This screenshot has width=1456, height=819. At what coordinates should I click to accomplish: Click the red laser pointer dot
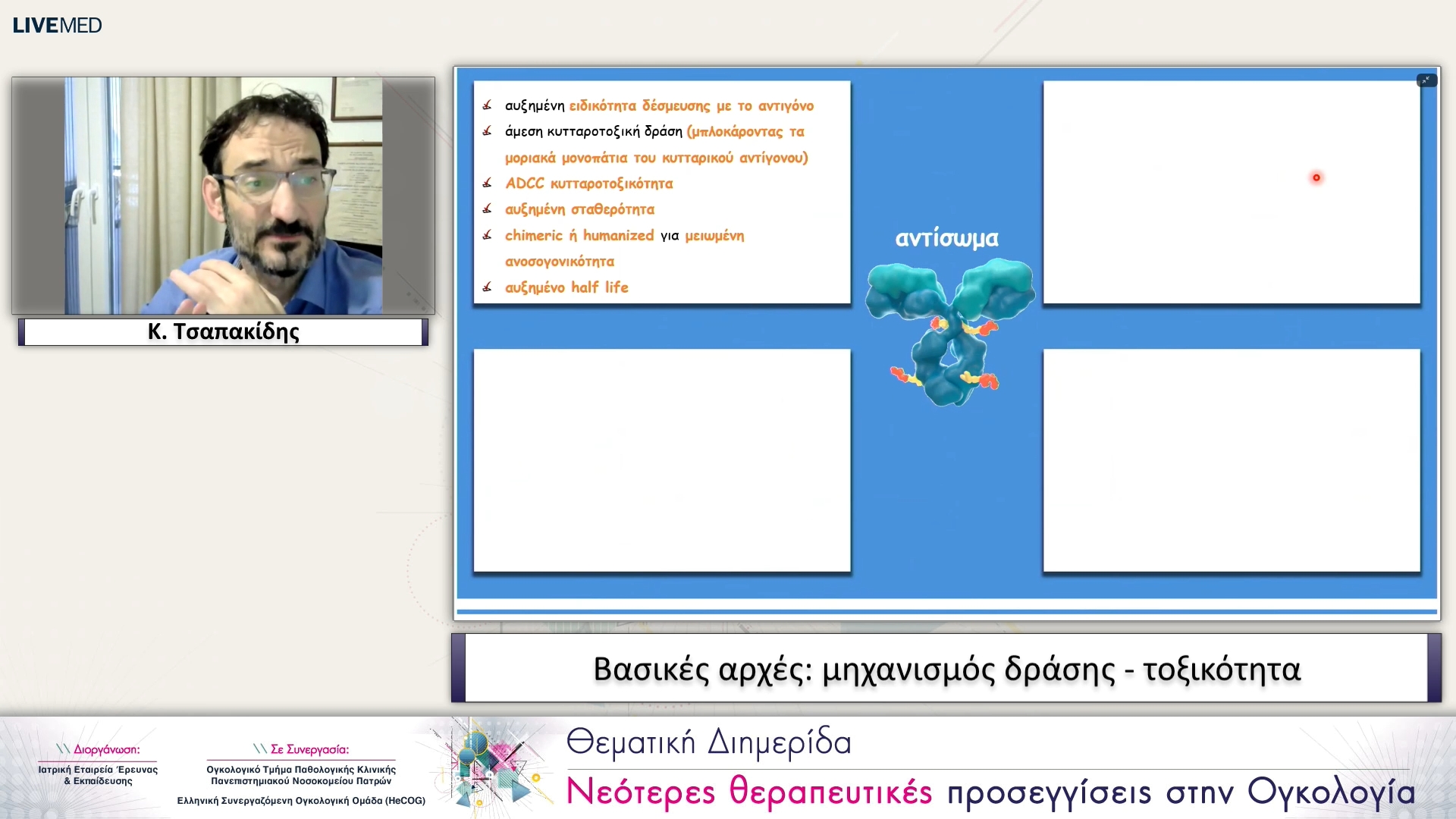(1316, 177)
